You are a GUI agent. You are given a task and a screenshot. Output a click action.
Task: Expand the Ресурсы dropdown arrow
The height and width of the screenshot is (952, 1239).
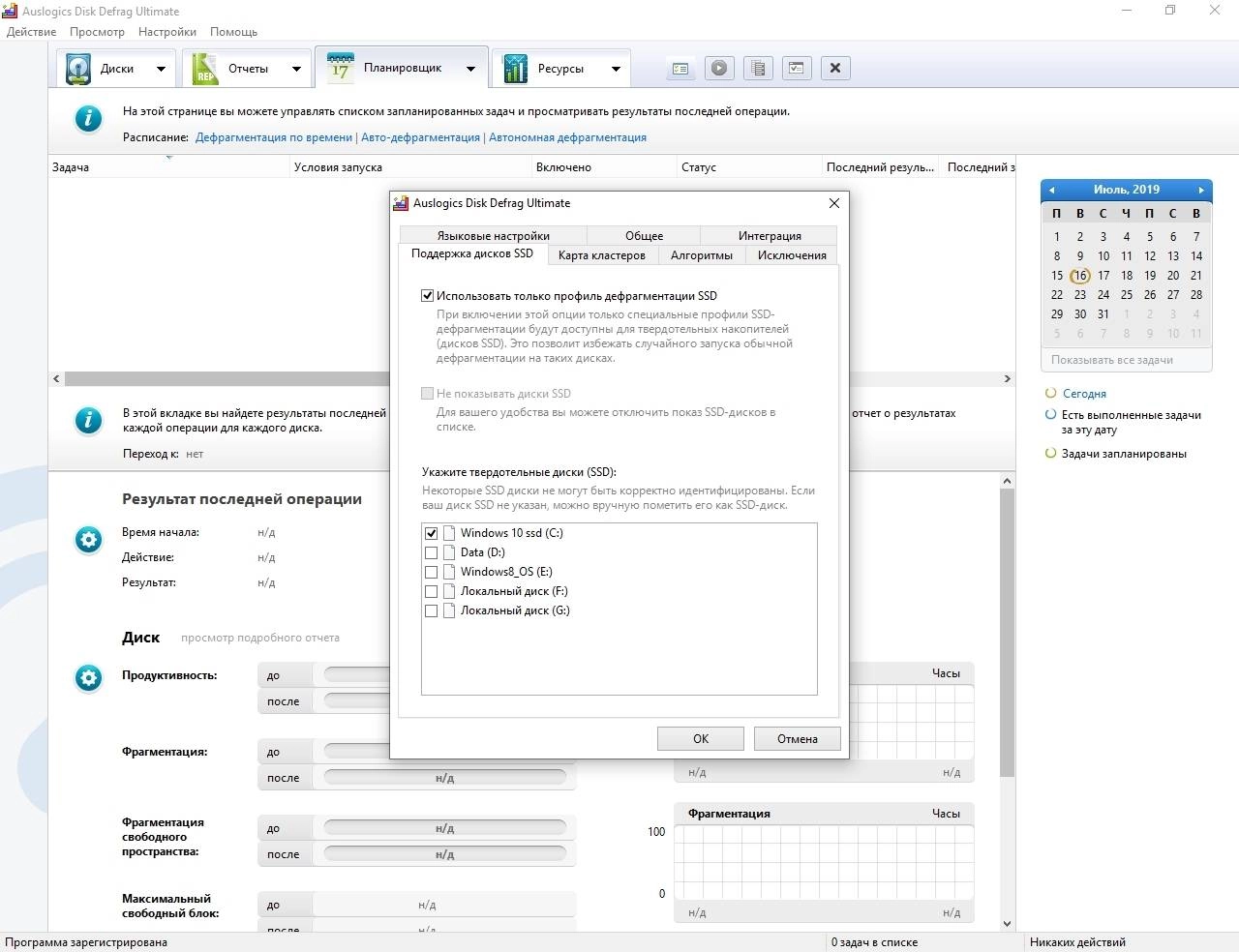point(616,69)
